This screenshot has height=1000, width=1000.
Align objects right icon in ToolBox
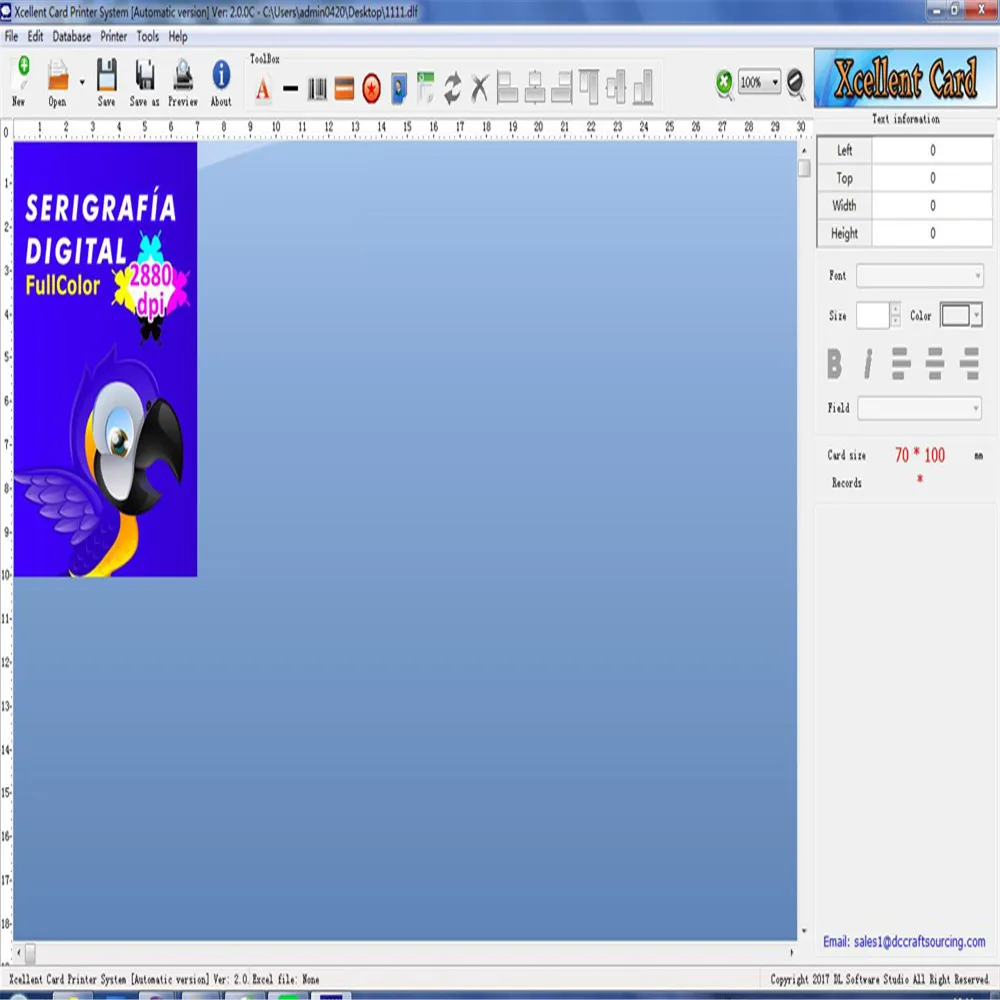(562, 87)
